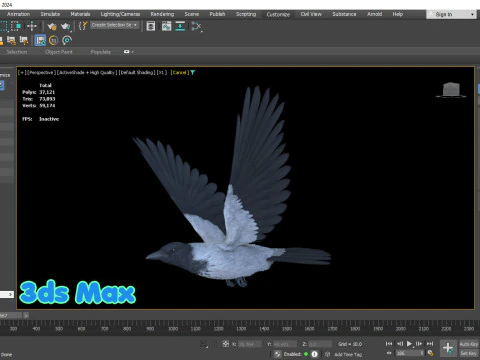The image size is (480, 360).
Task: Click the viewport filter funnel icon
Action: pyautogui.click(x=193, y=72)
